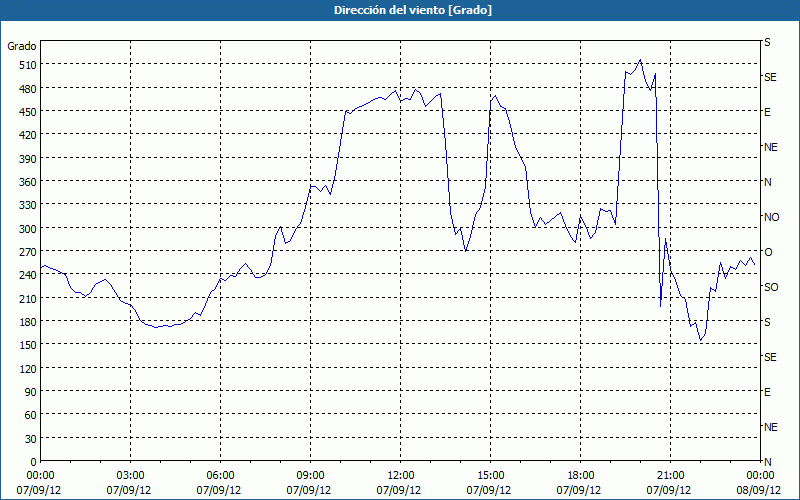Select the 'Grado' y-axis unit label
This screenshot has width=800, height=500.
[22, 46]
